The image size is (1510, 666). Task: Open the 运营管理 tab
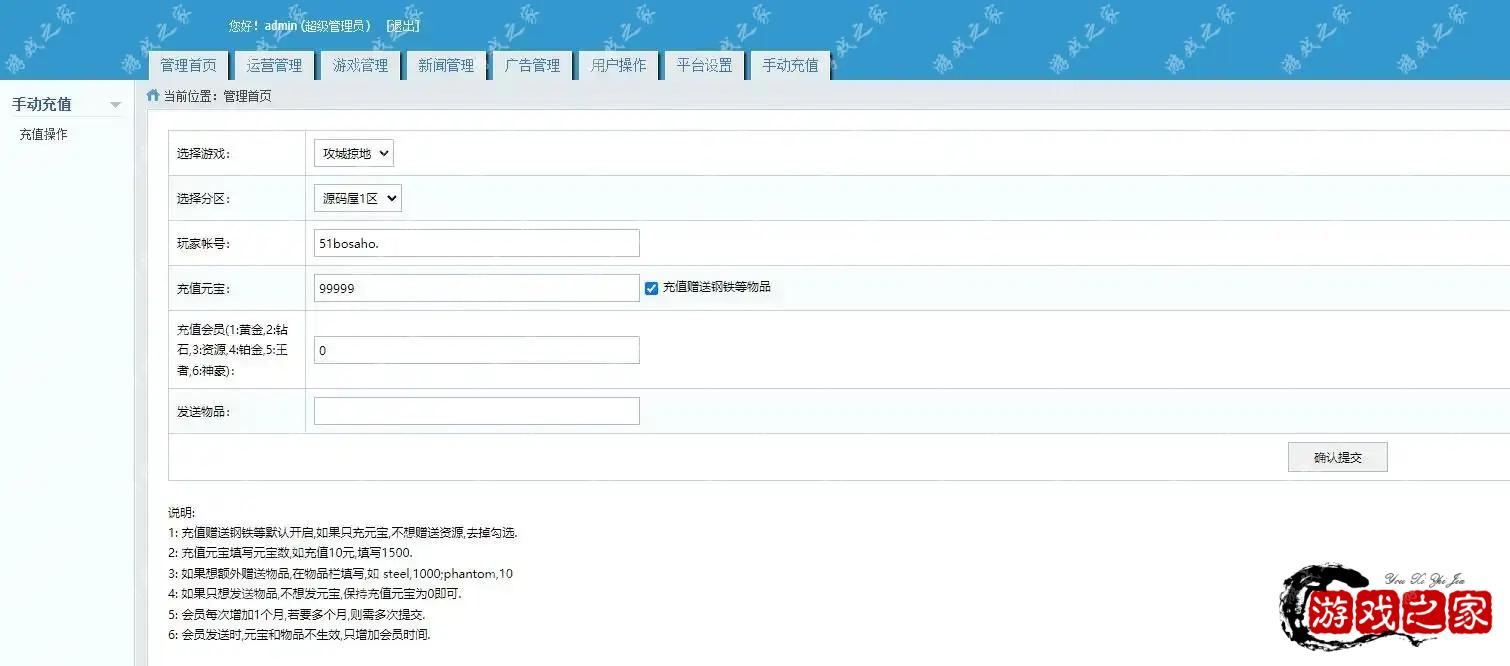pos(274,65)
